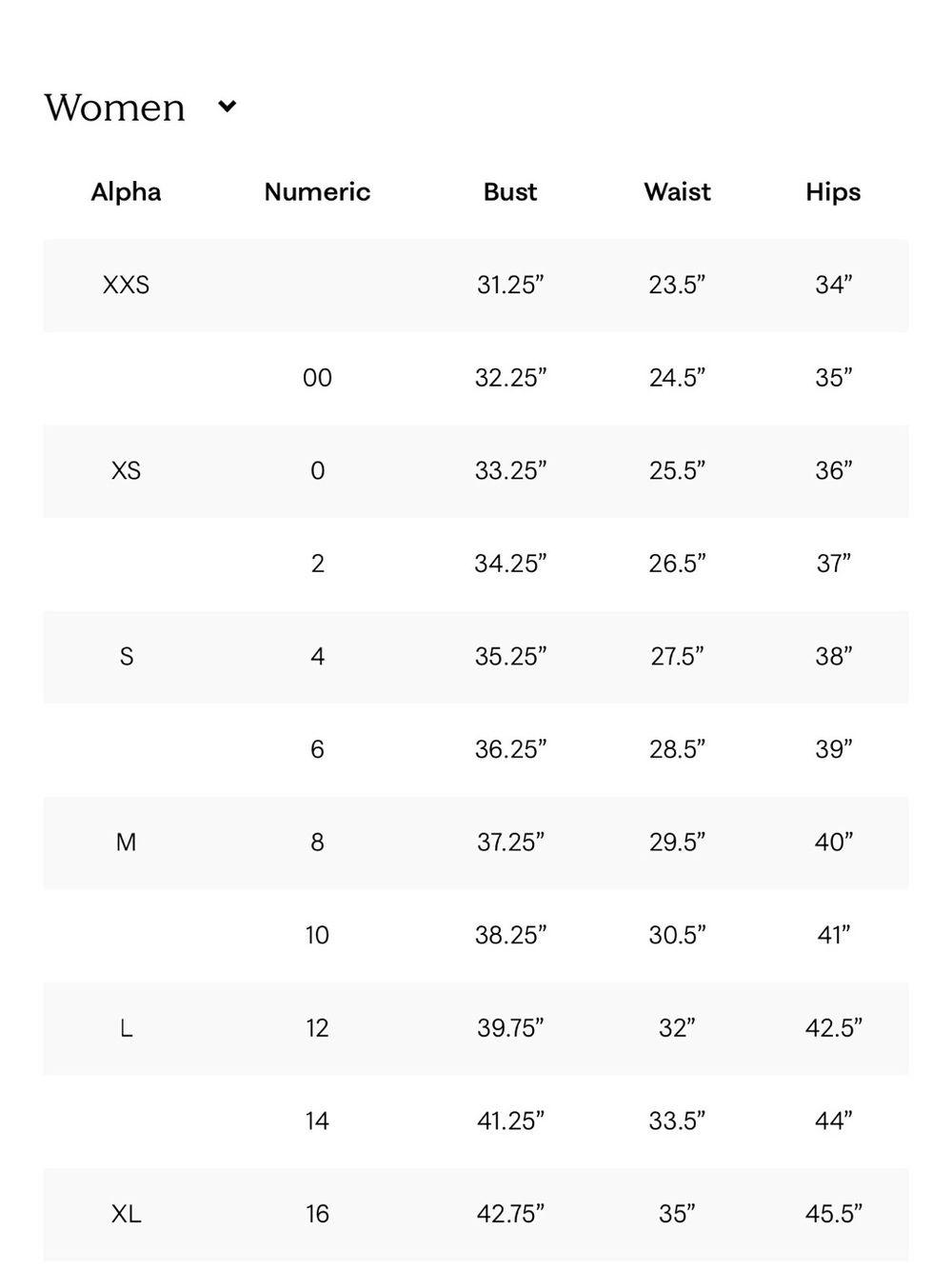Click the Hips column header
952x1269 pixels.
[x=833, y=191]
